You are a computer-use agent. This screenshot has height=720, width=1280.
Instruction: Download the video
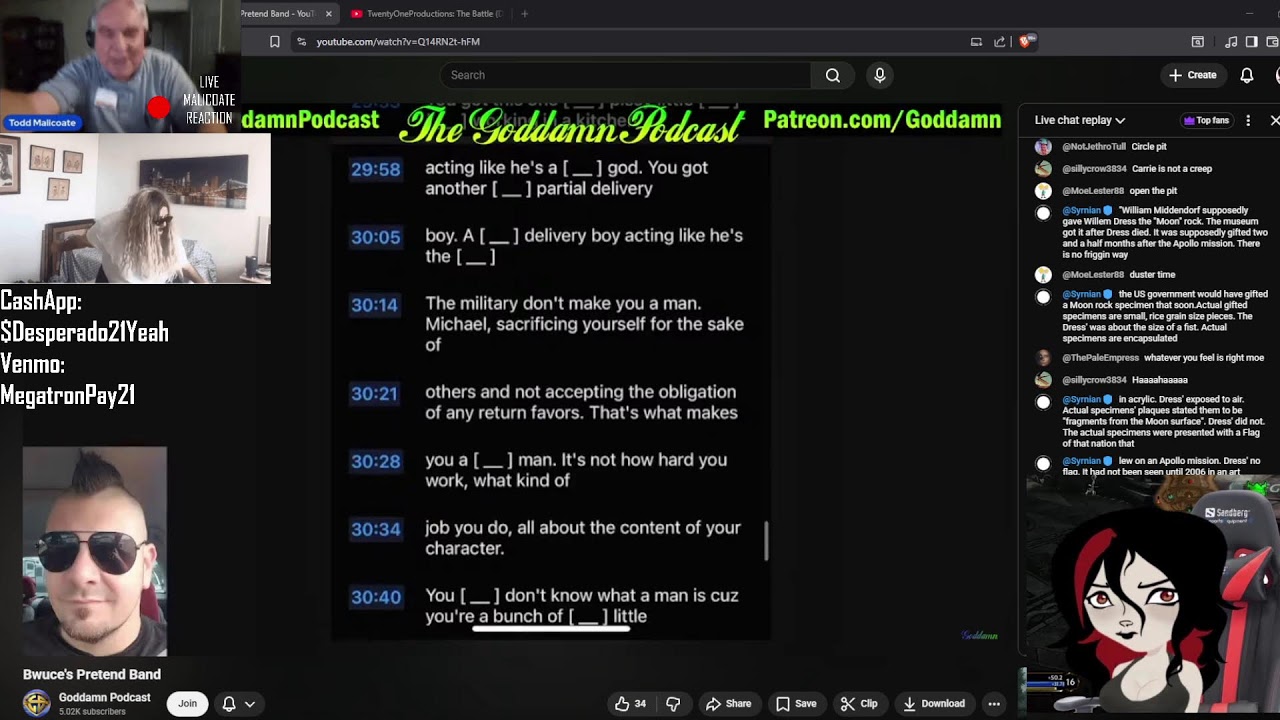[933, 704]
